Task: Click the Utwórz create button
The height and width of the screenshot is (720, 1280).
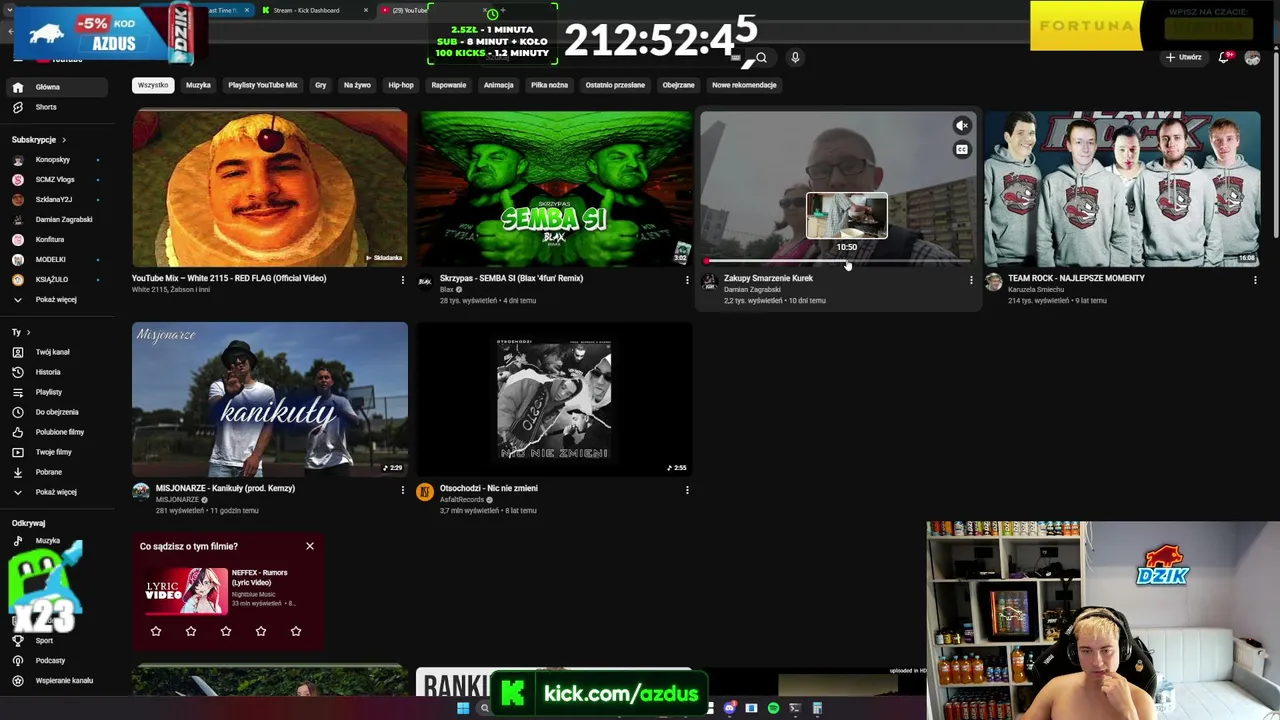Action: pyautogui.click(x=1183, y=57)
